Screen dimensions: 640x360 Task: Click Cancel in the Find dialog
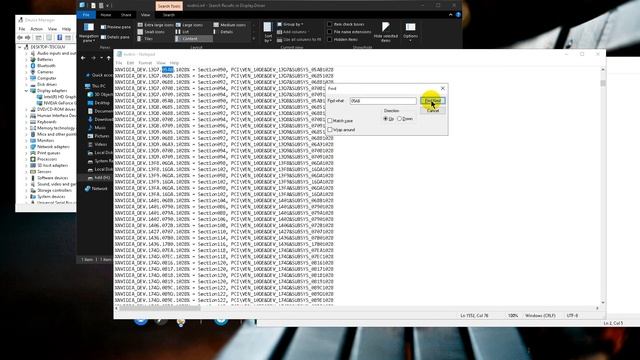[433, 111]
